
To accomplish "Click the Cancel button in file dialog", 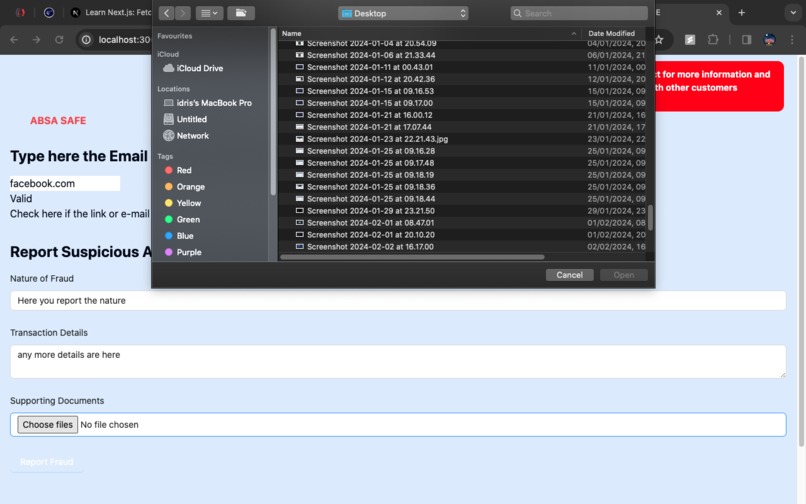I will pos(570,275).
